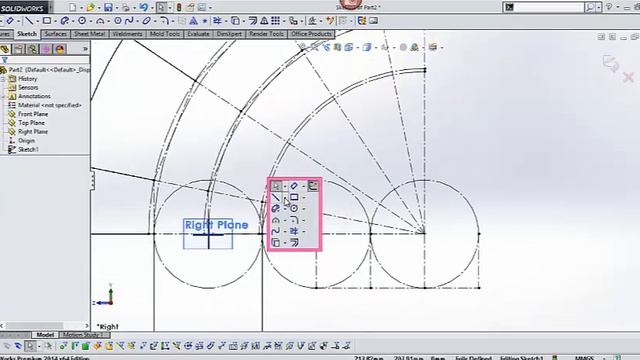This screenshot has width=640, height=360.
Task: Open the FeatureManager design tree tab icon
Action: point(5,49)
